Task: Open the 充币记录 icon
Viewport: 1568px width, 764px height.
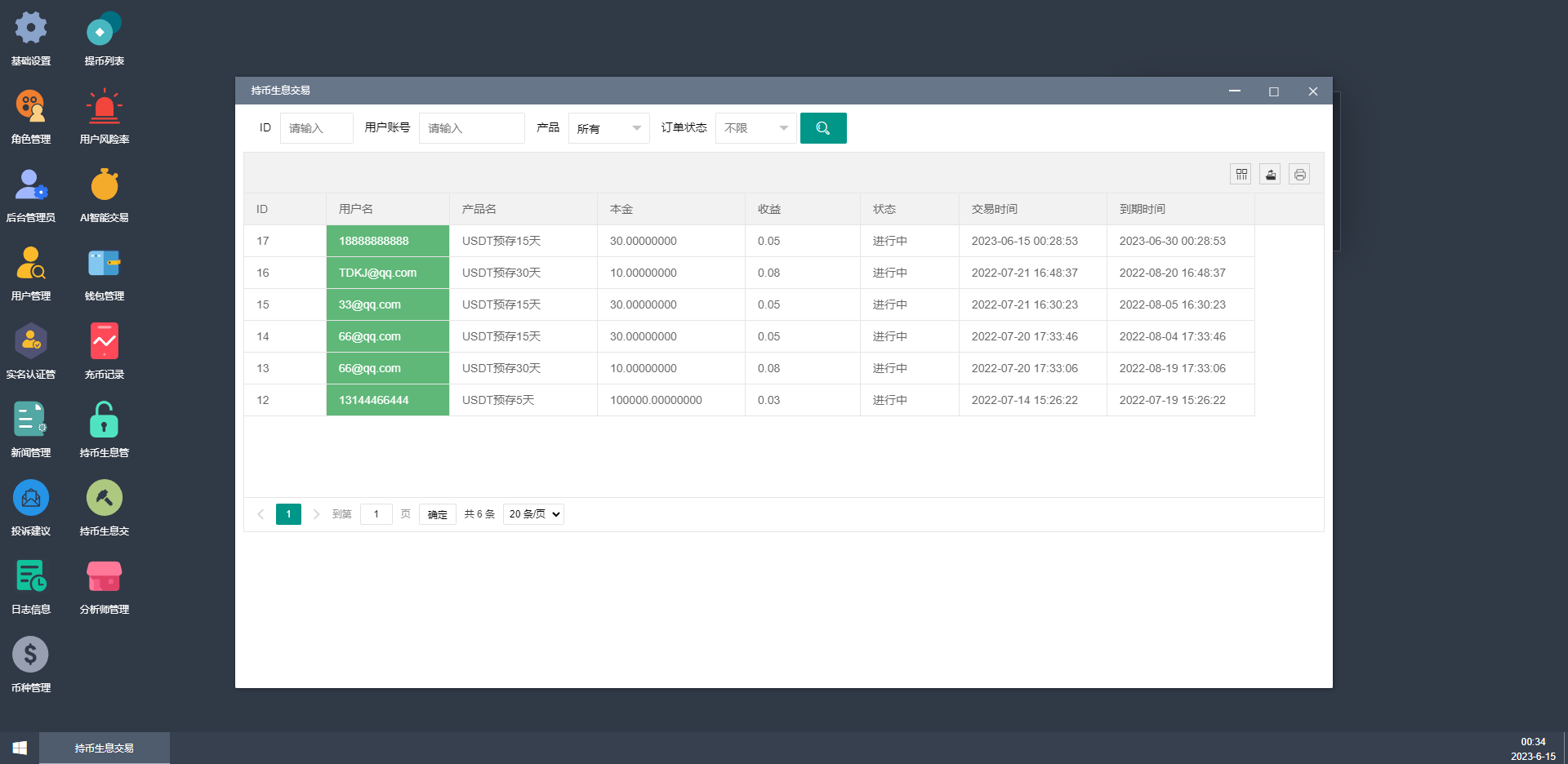Action: 104,343
